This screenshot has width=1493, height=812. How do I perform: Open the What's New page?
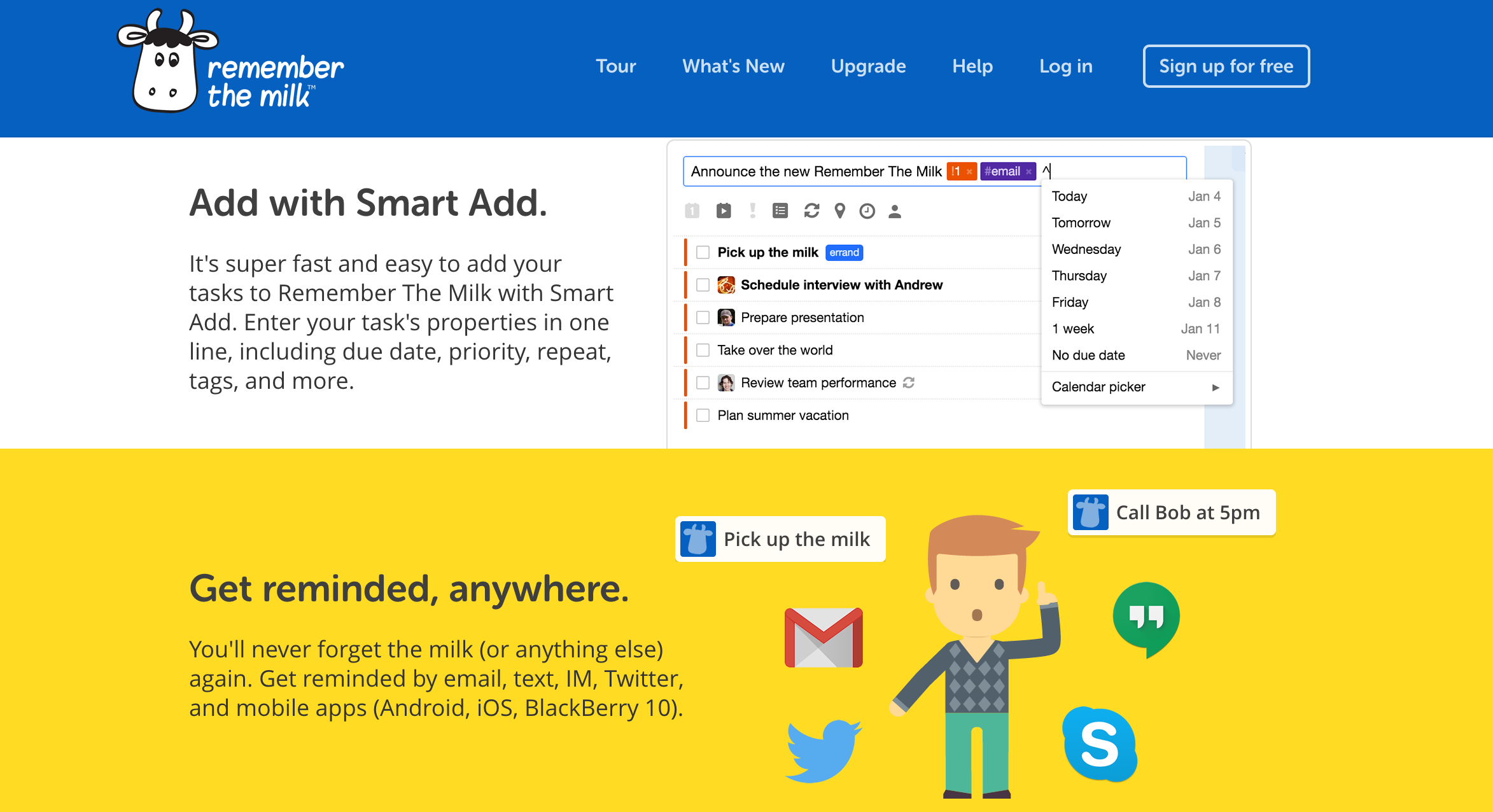click(733, 66)
